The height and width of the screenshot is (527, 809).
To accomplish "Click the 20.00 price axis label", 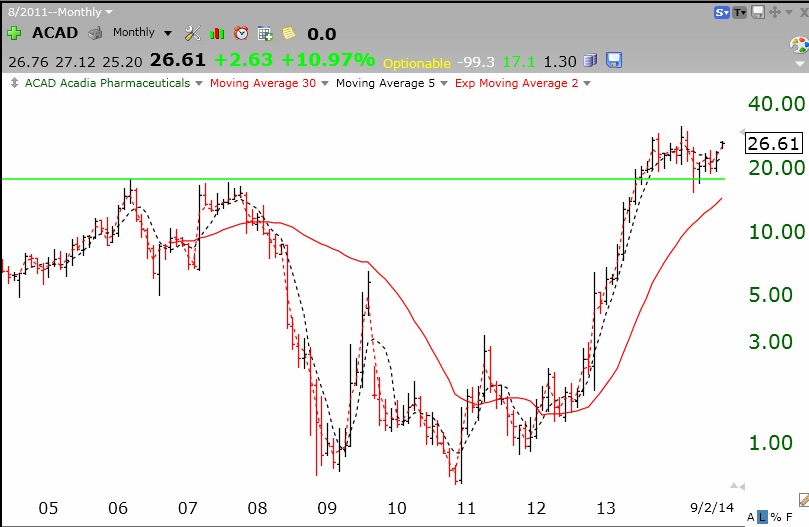I will [776, 167].
